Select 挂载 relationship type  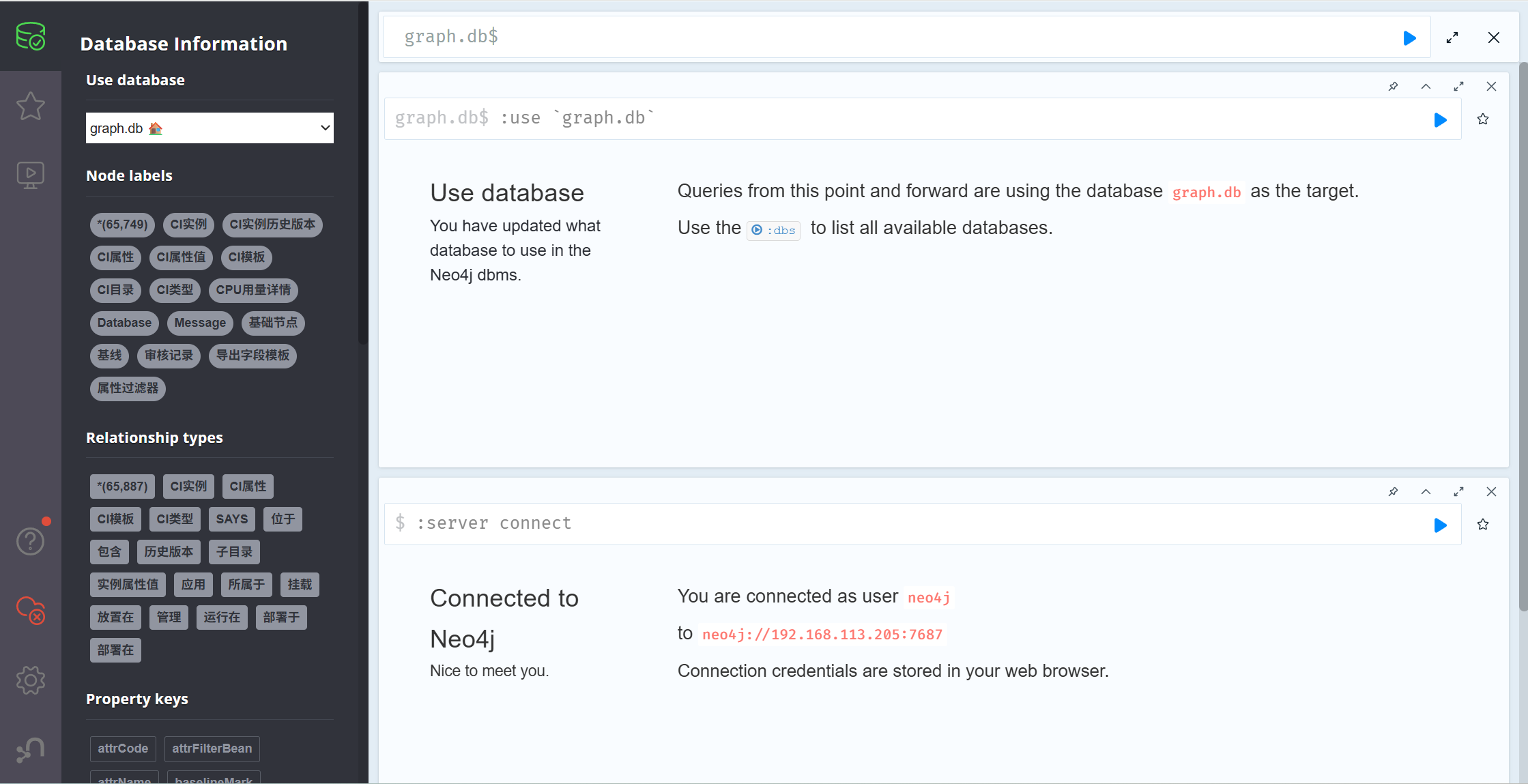[300, 585]
